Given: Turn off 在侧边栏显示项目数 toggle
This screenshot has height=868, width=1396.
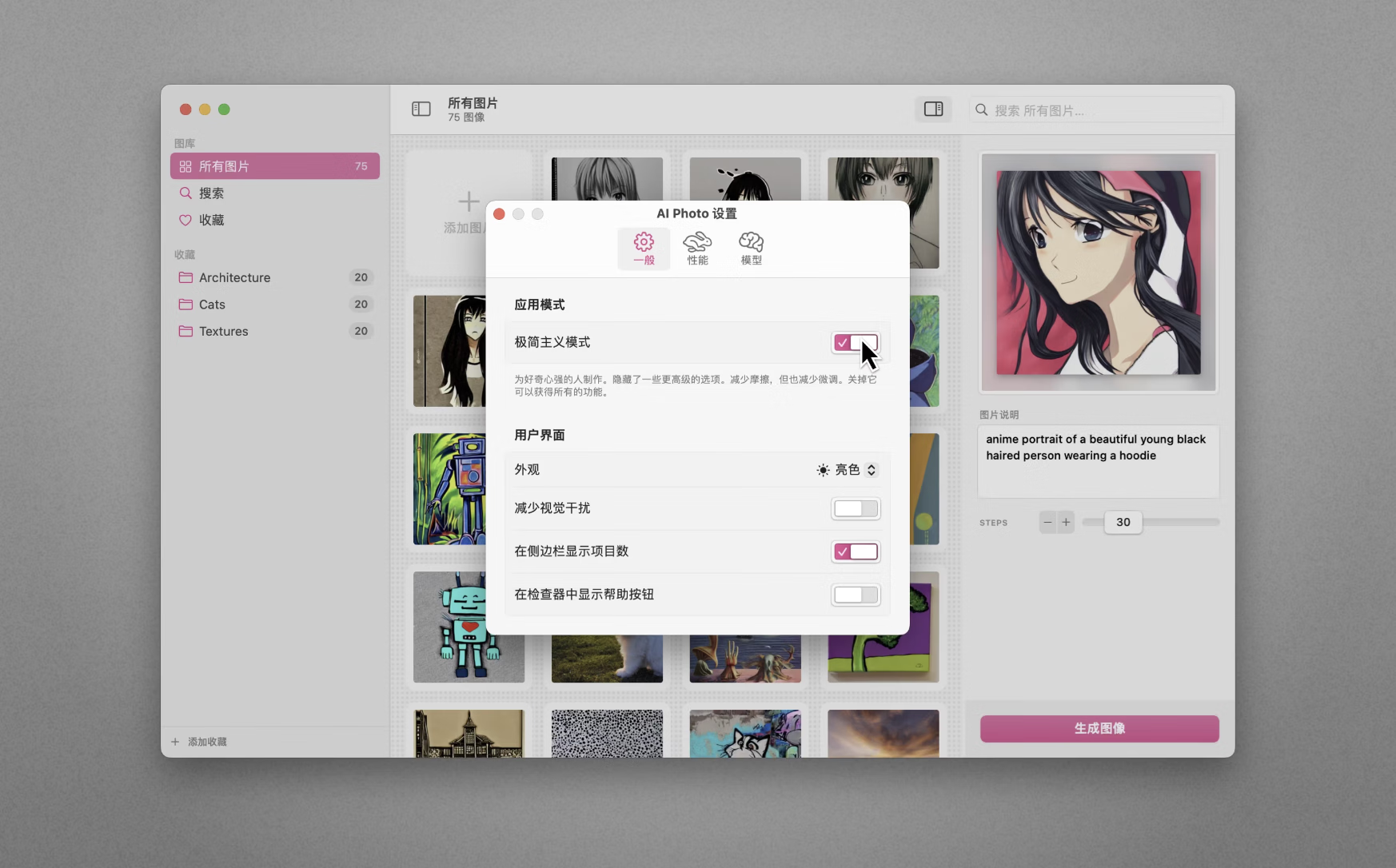Looking at the screenshot, I should [855, 551].
